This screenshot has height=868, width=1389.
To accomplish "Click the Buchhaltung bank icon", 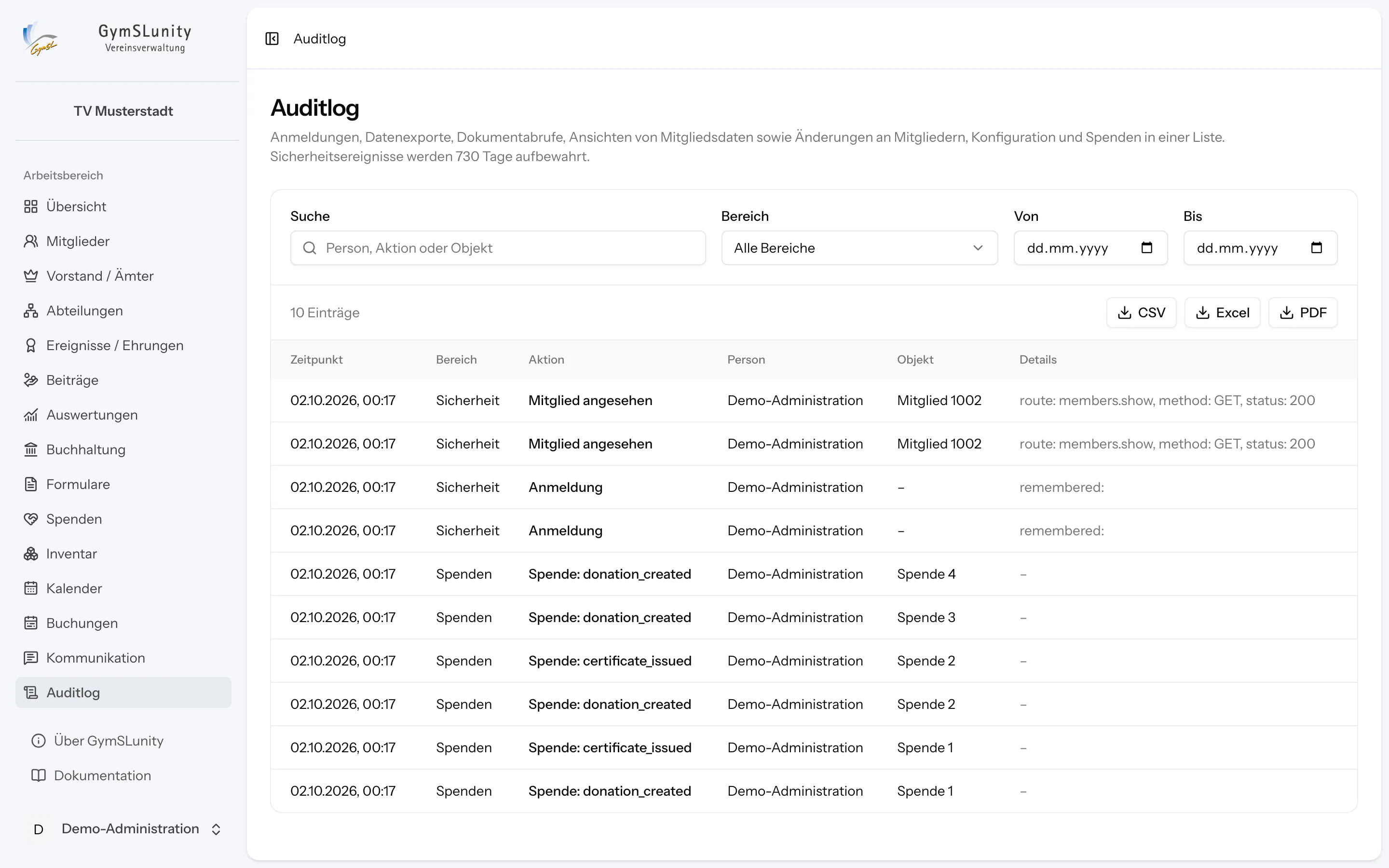I will point(31,449).
